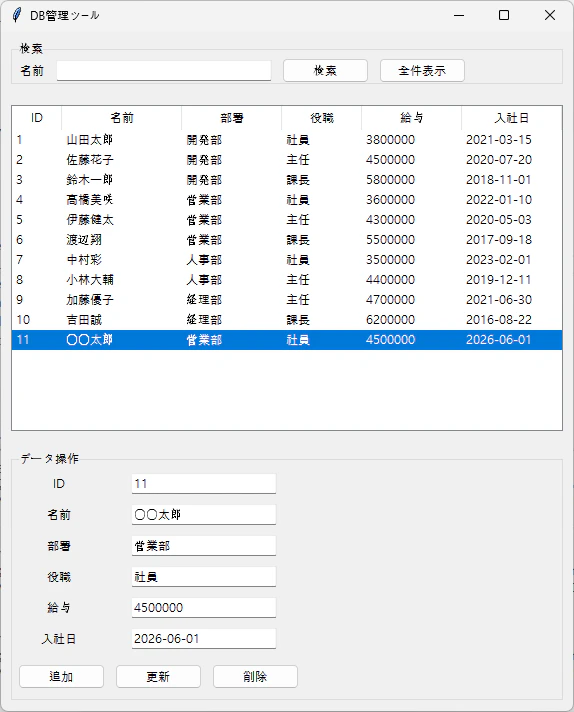This screenshot has height=712, width=574.
Task: Click the 入社日 column header
Action: tap(512, 118)
